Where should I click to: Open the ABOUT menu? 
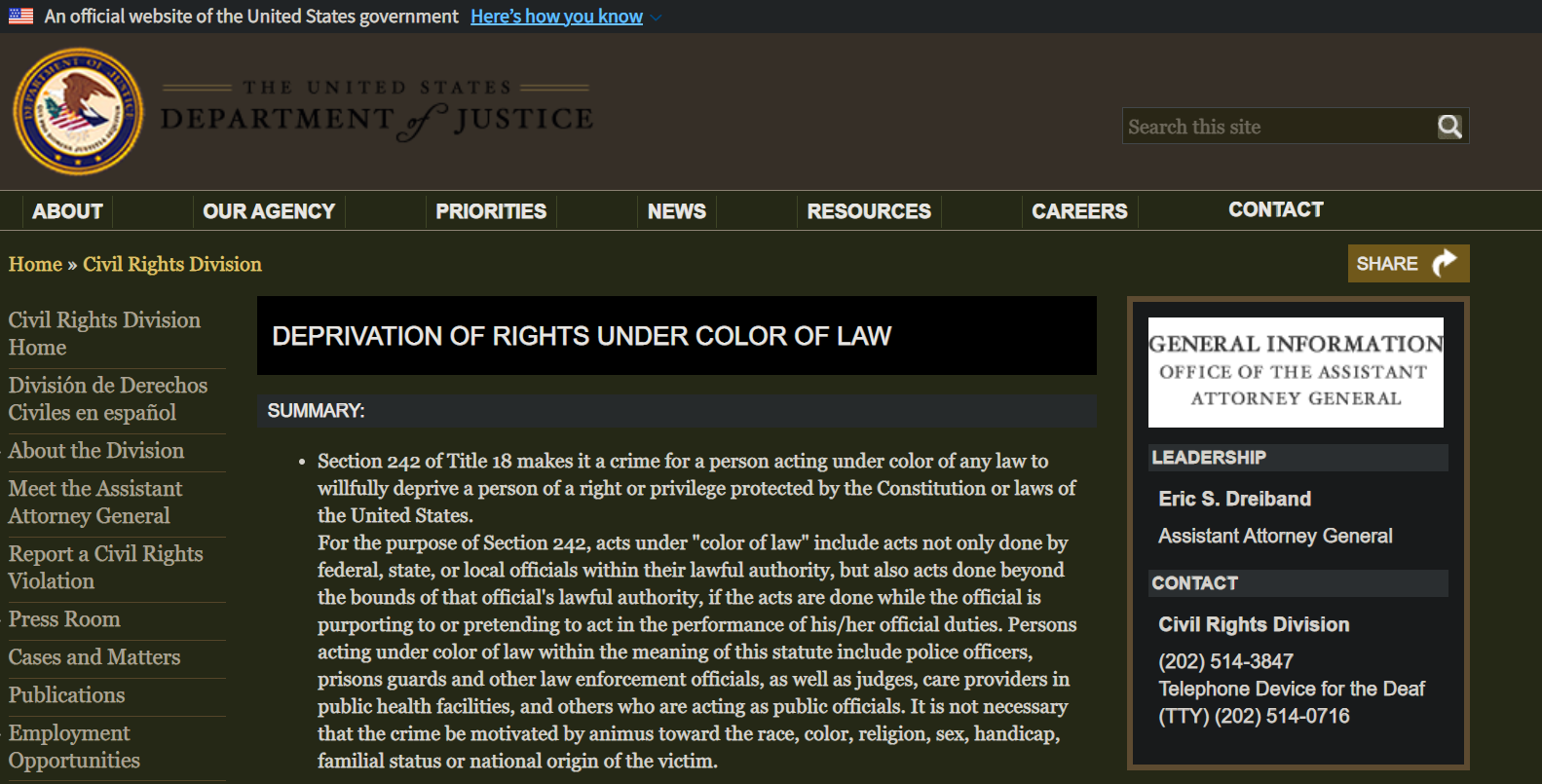coord(67,211)
